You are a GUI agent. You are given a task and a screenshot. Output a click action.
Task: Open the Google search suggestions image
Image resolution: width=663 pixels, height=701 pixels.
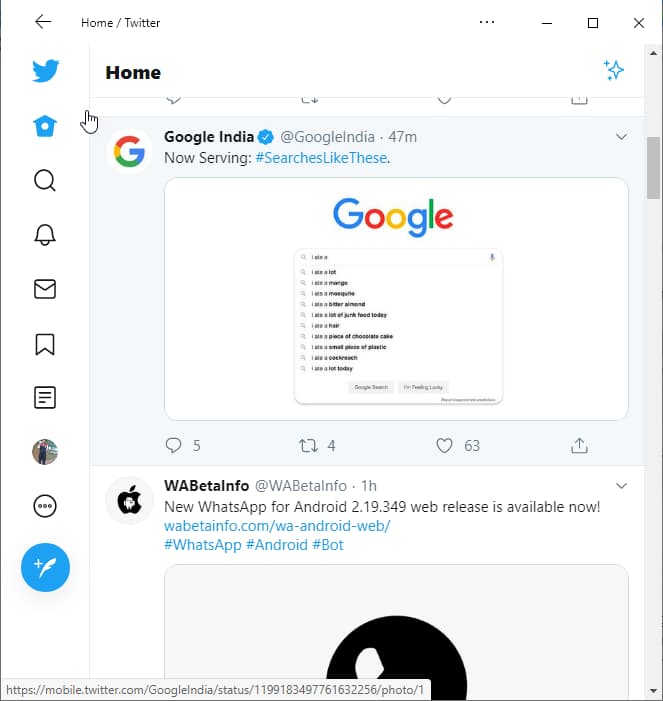pyautogui.click(x=396, y=299)
